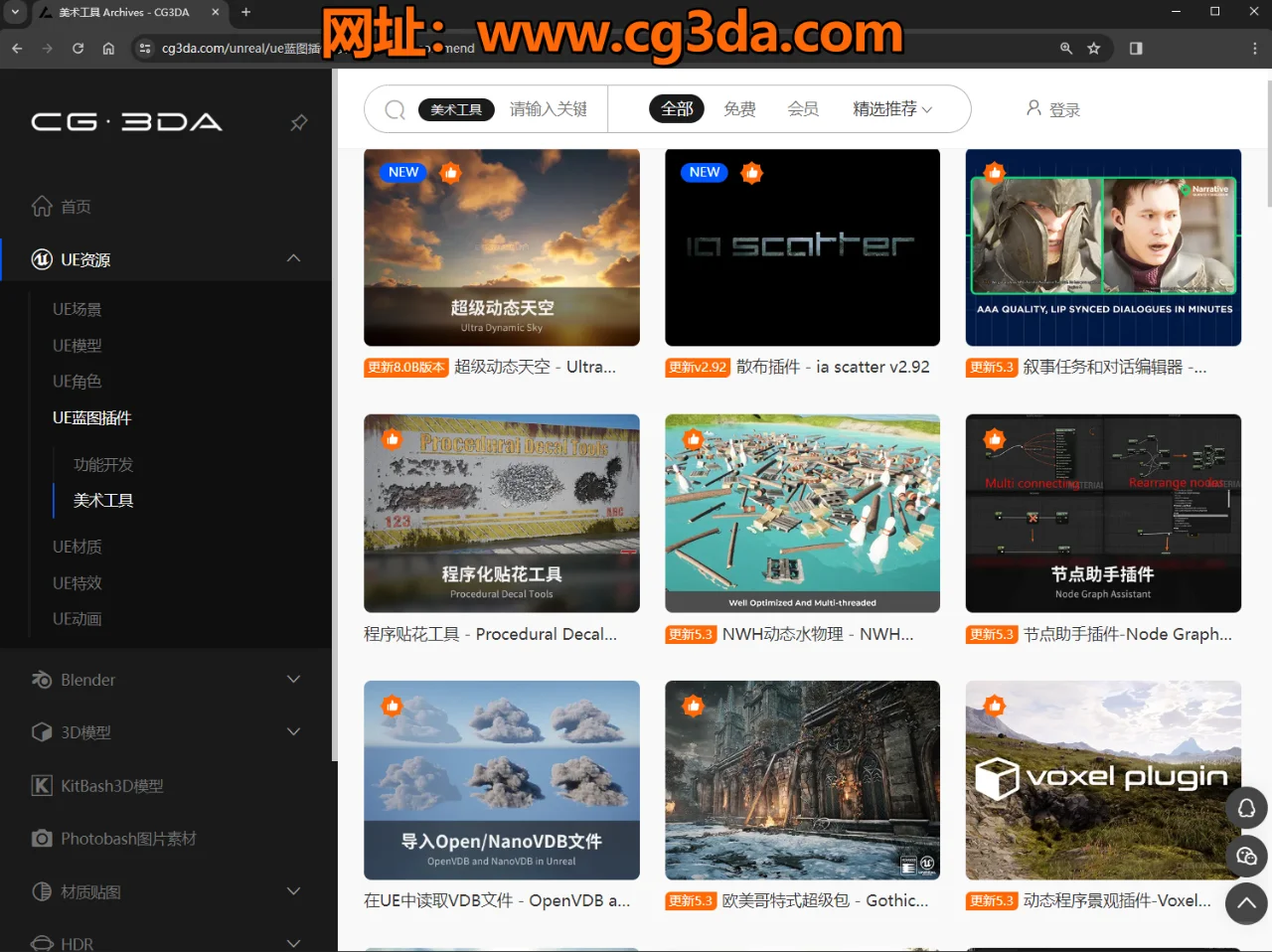The image size is (1272, 952).
Task: Click the scroll-to-top arrow button
Action: click(1246, 903)
